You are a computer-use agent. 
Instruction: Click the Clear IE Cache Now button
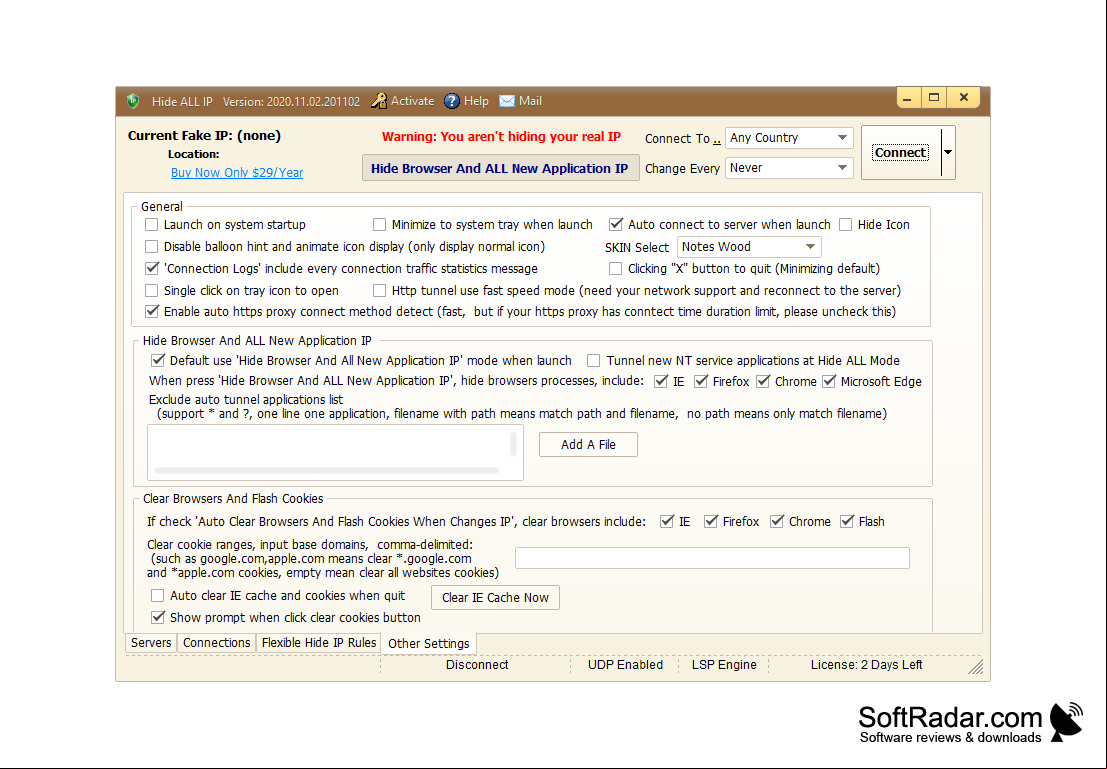tap(495, 597)
